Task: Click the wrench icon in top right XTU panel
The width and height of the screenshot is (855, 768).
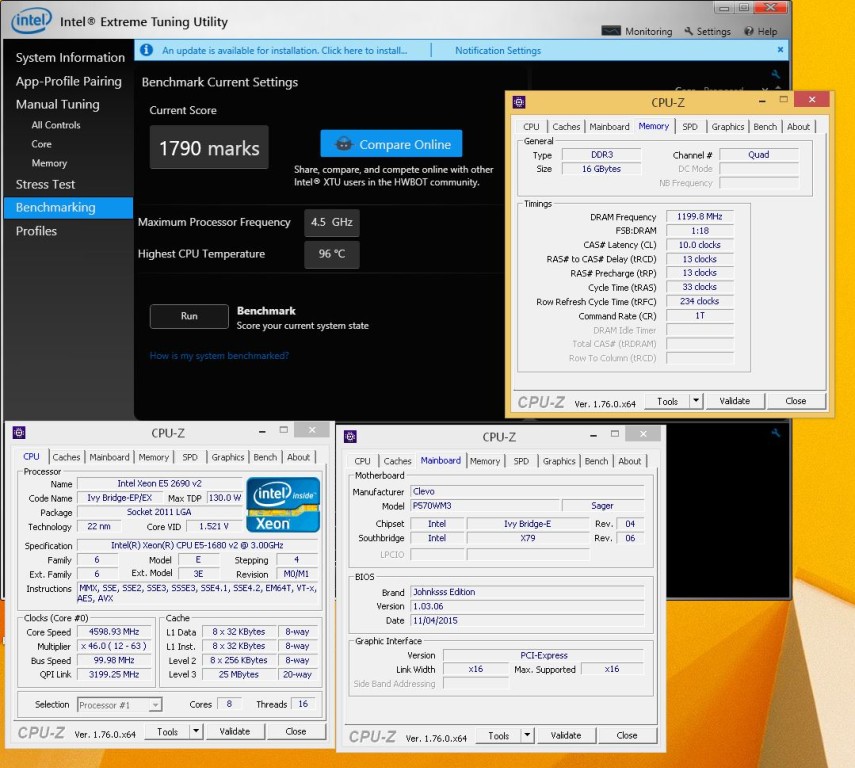Action: [775, 74]
